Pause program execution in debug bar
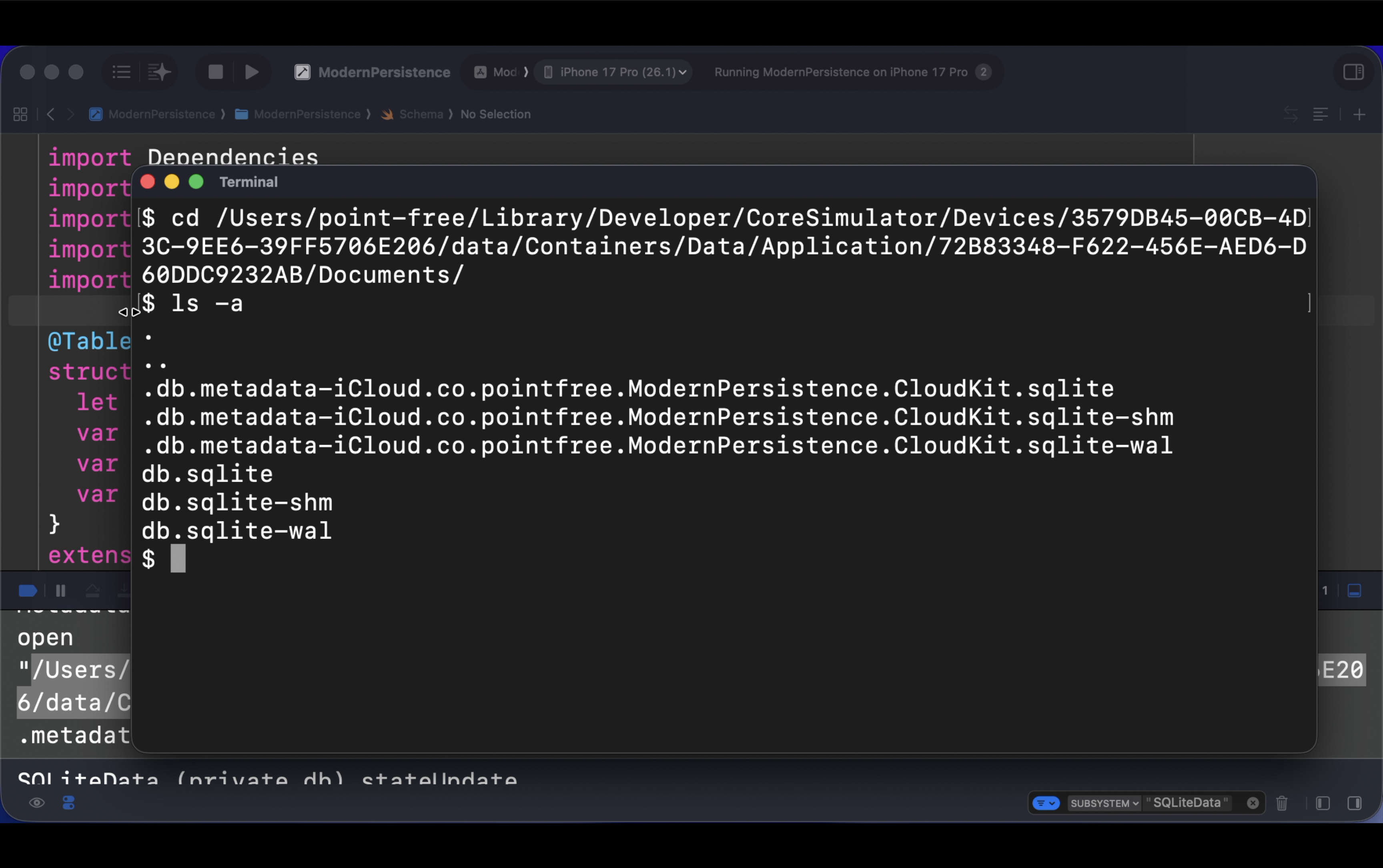The image size is (1383, 868). 60,591
